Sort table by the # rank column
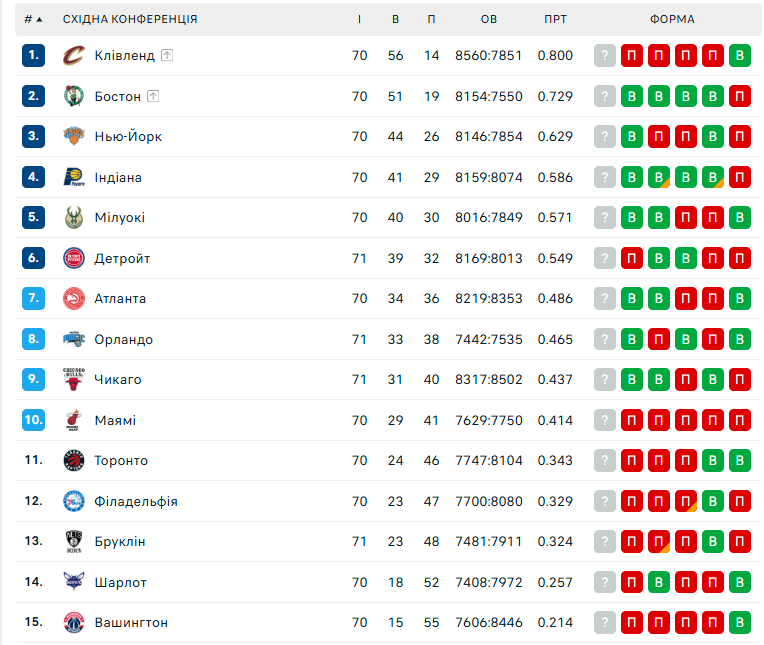 [33, 19]
